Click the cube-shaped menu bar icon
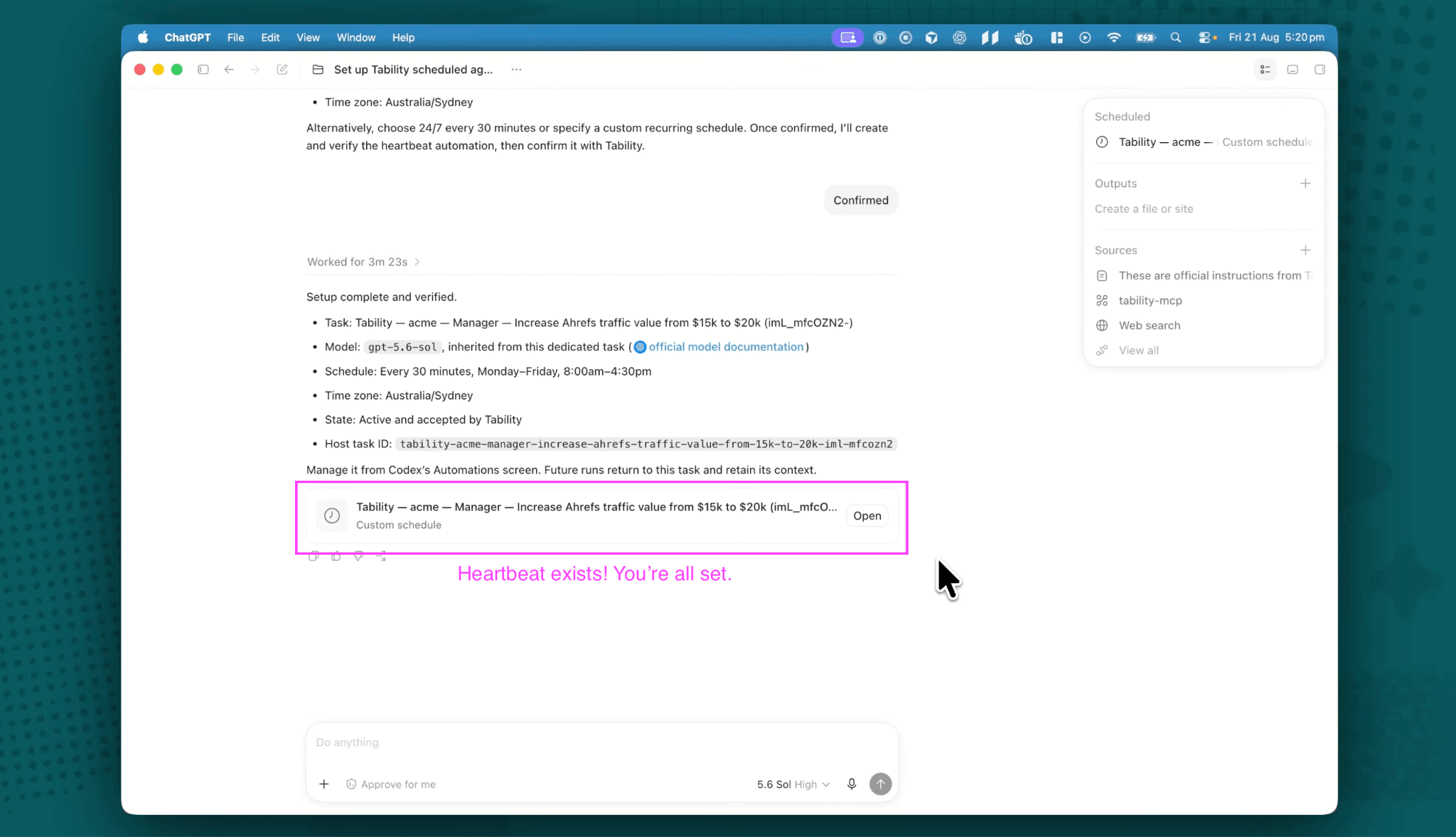 pos(931,38)
